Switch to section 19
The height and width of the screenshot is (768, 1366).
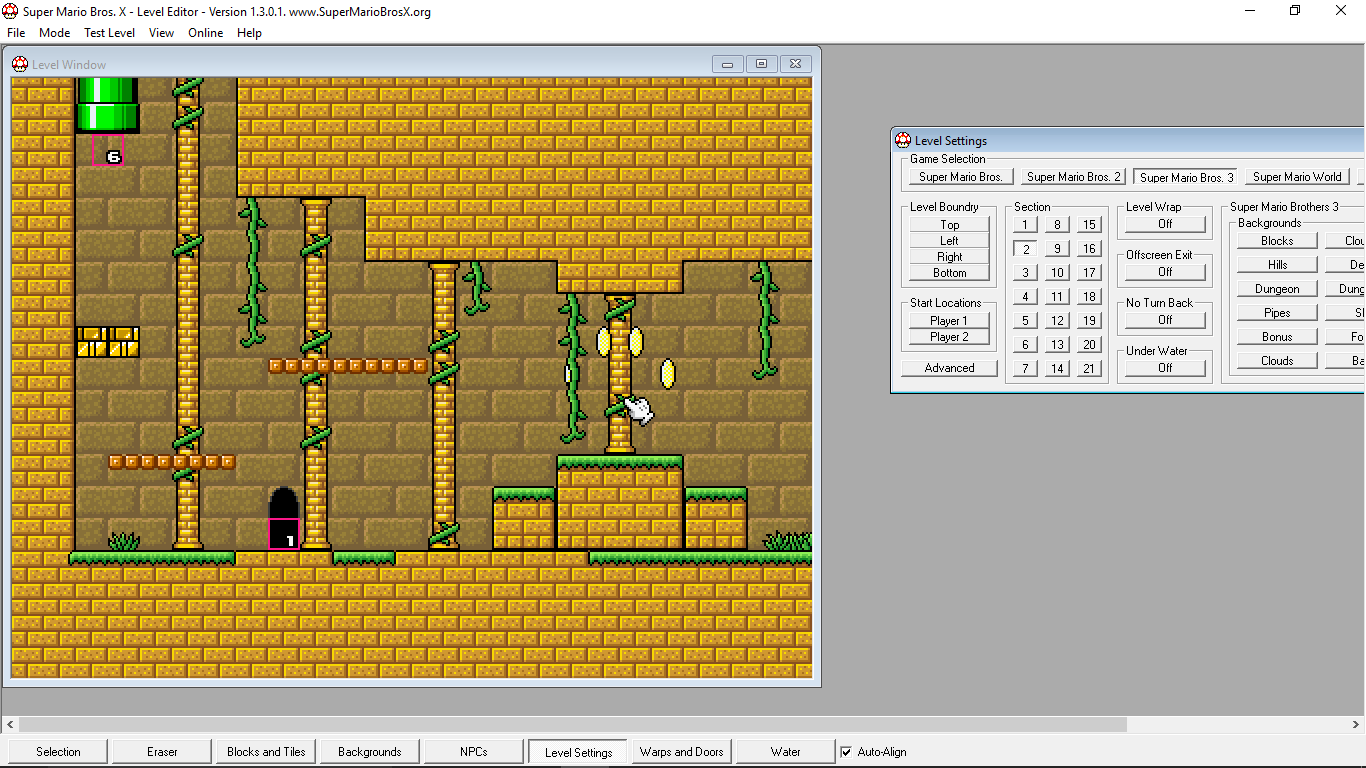coord(1089,321)
